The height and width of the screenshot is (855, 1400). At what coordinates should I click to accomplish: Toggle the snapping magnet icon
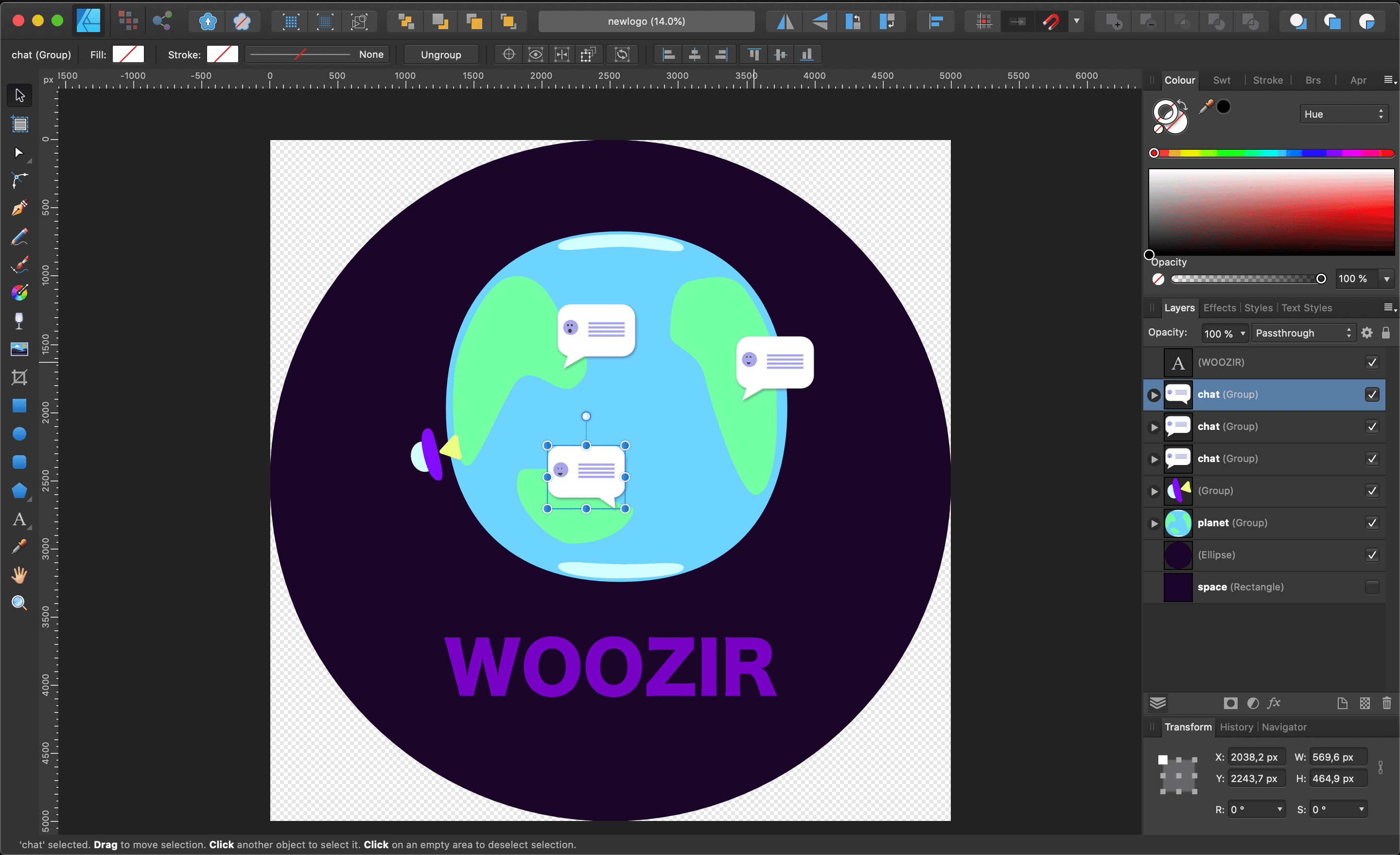[x=1050, y=21]
